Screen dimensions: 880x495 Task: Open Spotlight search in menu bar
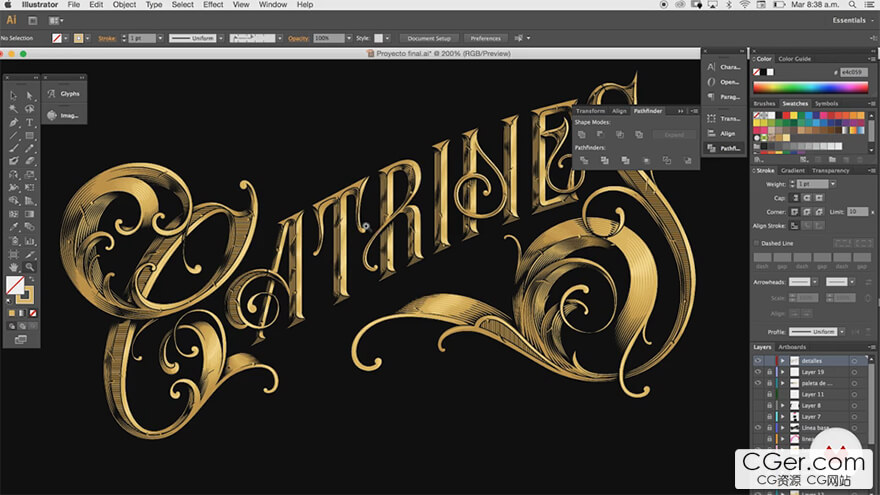tap(852, 4)
